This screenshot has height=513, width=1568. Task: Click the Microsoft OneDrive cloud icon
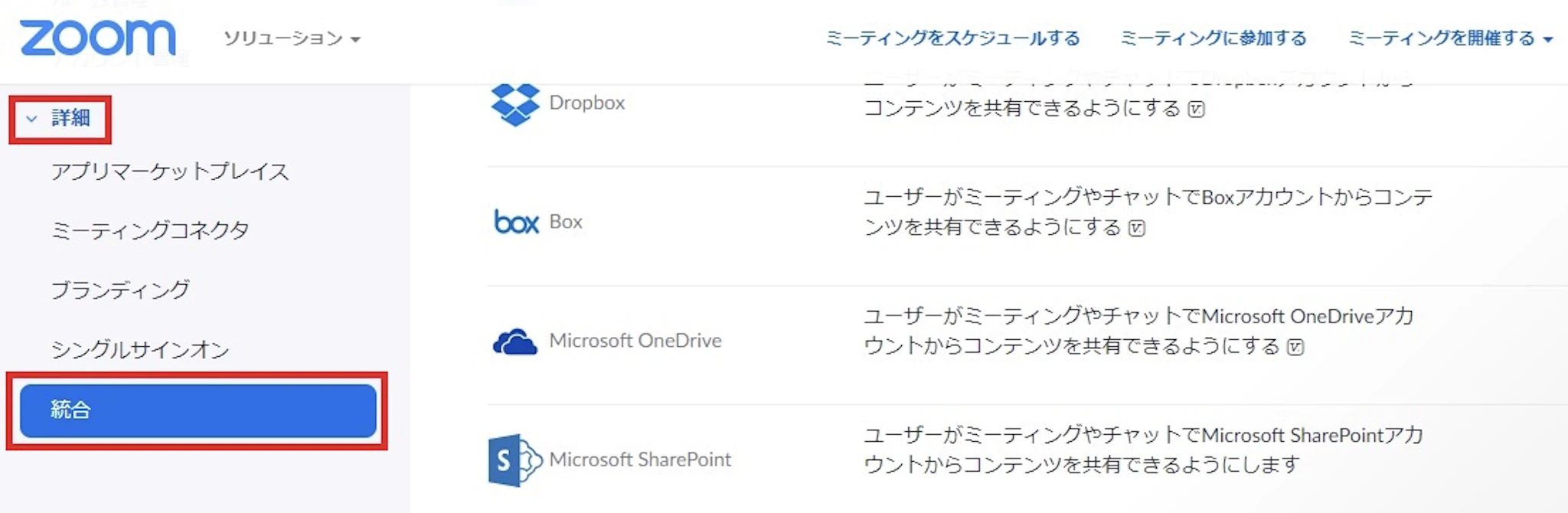pos(514,341)
